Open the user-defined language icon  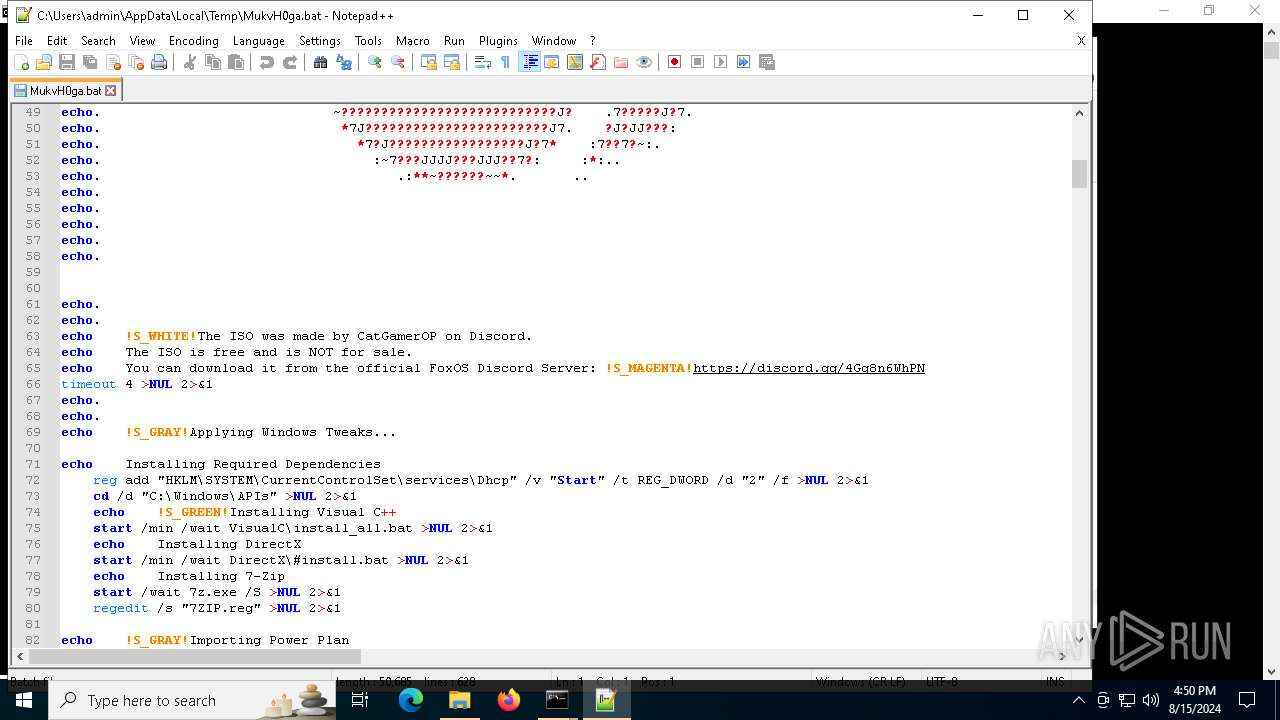(x=552, y=62)
